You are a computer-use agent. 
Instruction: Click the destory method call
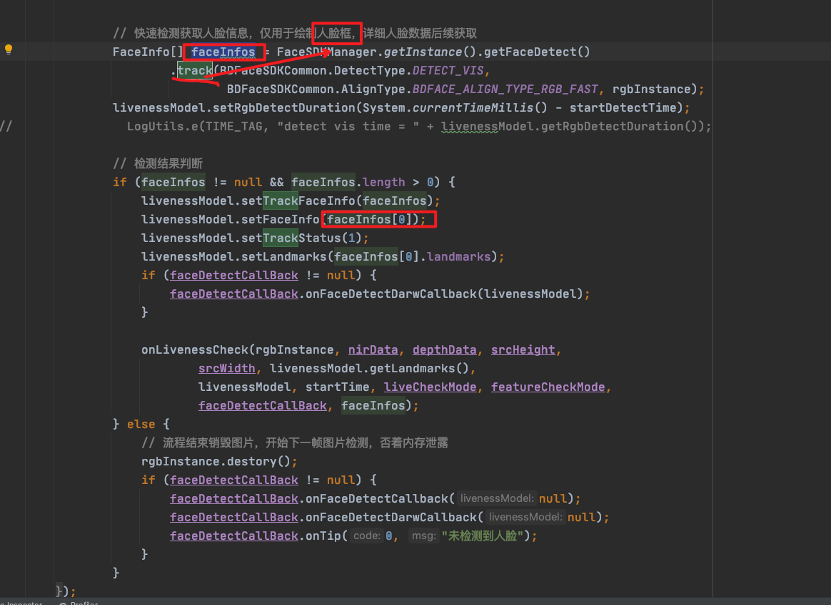point(252,461)
